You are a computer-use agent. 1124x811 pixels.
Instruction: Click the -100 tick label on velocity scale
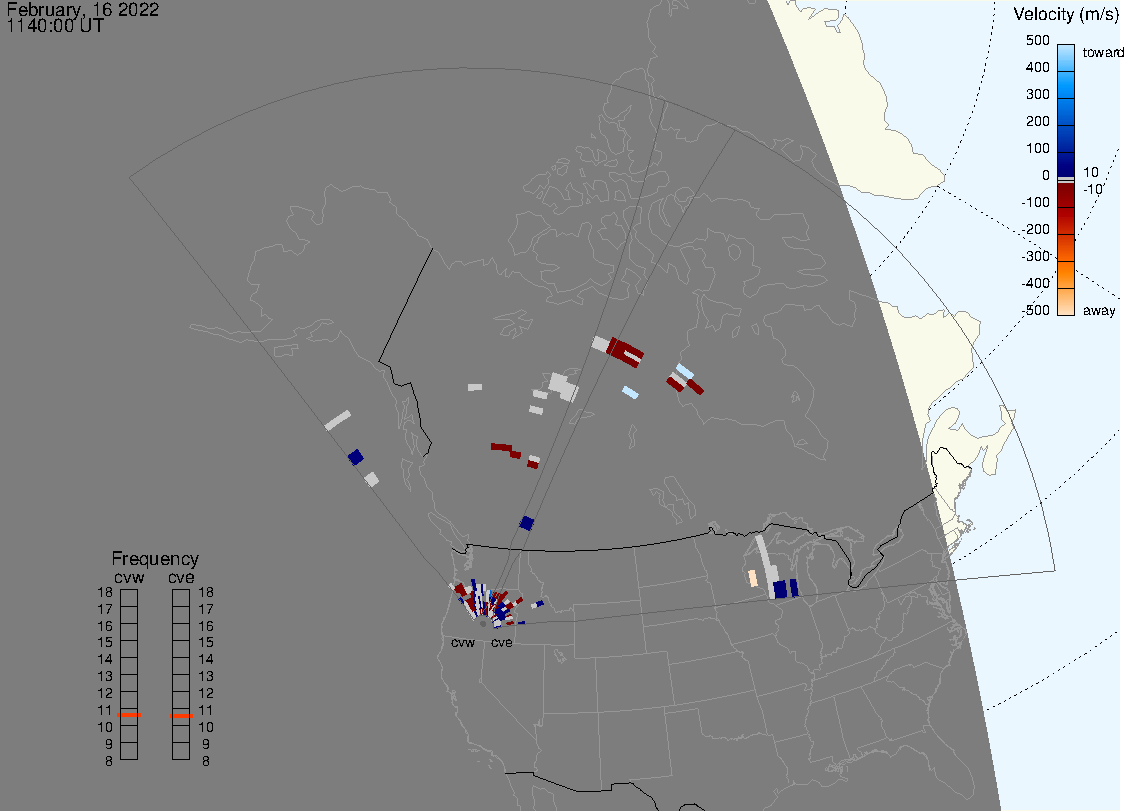(x=1035, y=202)
